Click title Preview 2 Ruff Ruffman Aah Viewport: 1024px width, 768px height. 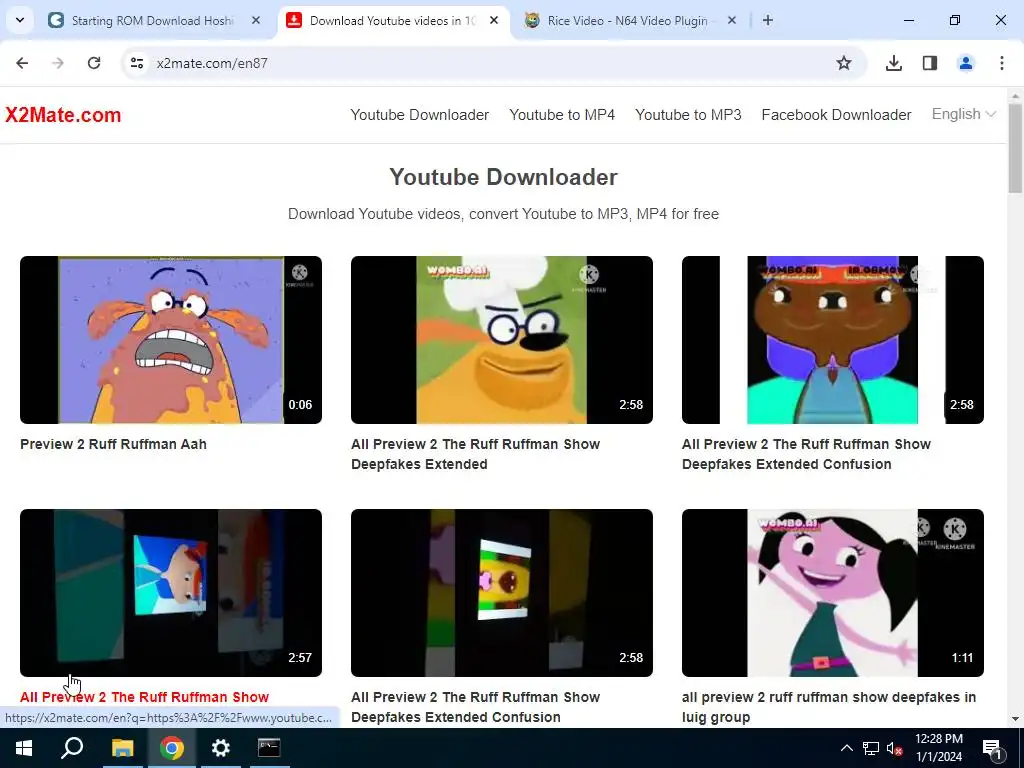pyautogui.click(x=114, y=444)
